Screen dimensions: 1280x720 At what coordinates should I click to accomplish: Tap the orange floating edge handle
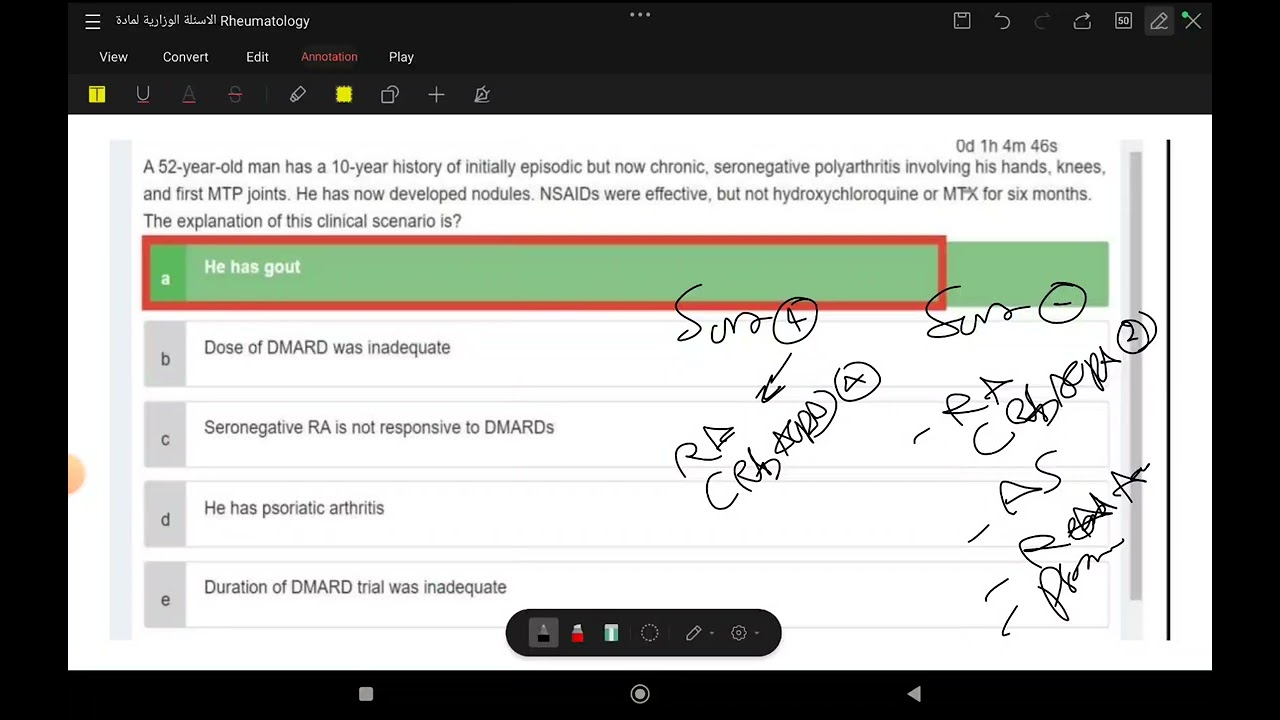76,475
